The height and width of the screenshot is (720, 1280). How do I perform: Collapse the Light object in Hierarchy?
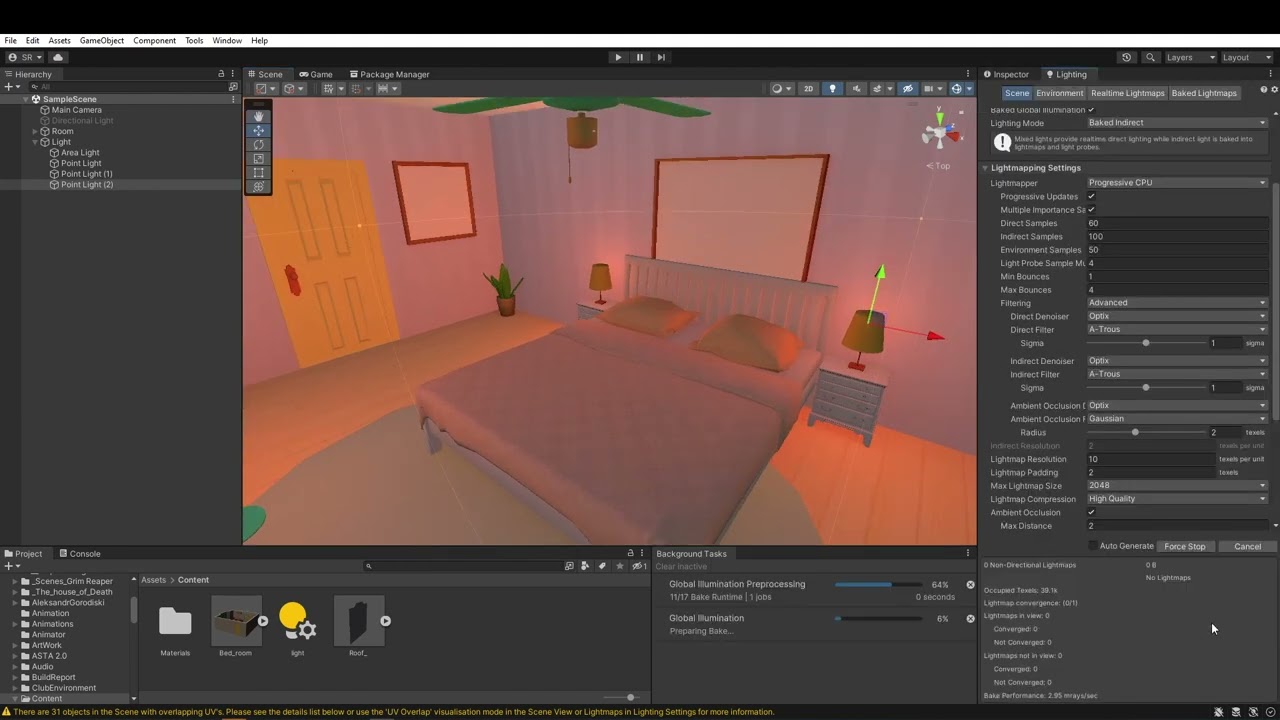pyautogui.click(x=35, y=142)
